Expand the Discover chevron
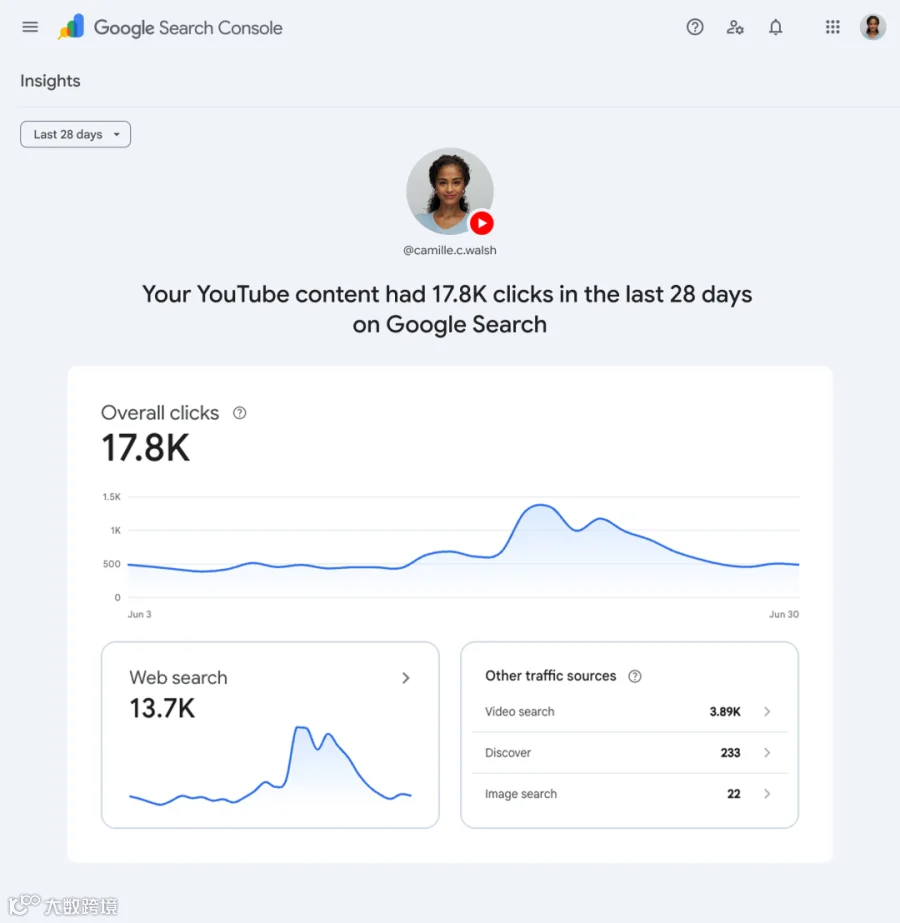This screenshot has height=923, width=900. point(767,753)
